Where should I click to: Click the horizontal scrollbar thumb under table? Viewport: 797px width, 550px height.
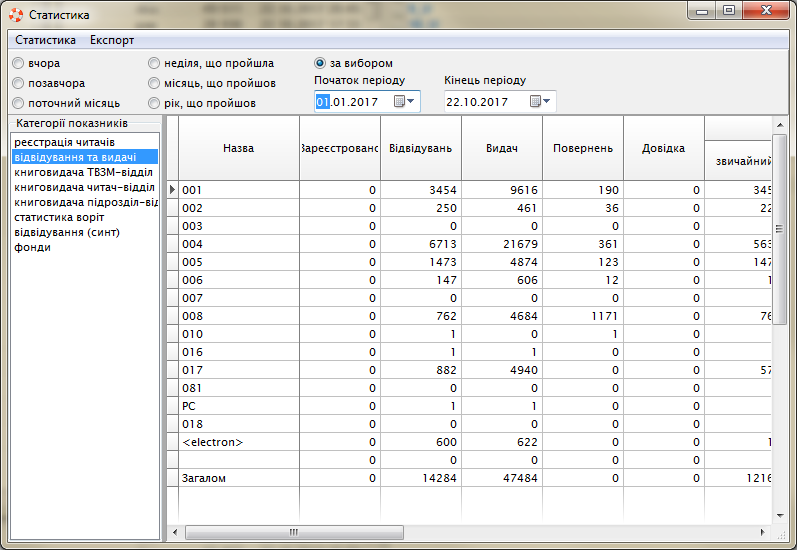(292, 532)
